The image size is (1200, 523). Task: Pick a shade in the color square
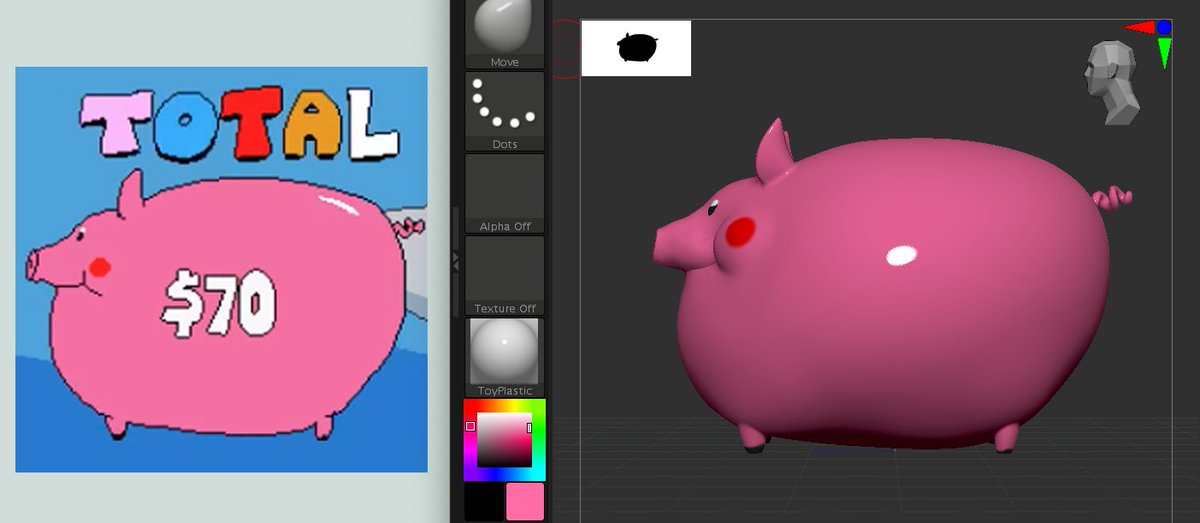coord(504,440)
